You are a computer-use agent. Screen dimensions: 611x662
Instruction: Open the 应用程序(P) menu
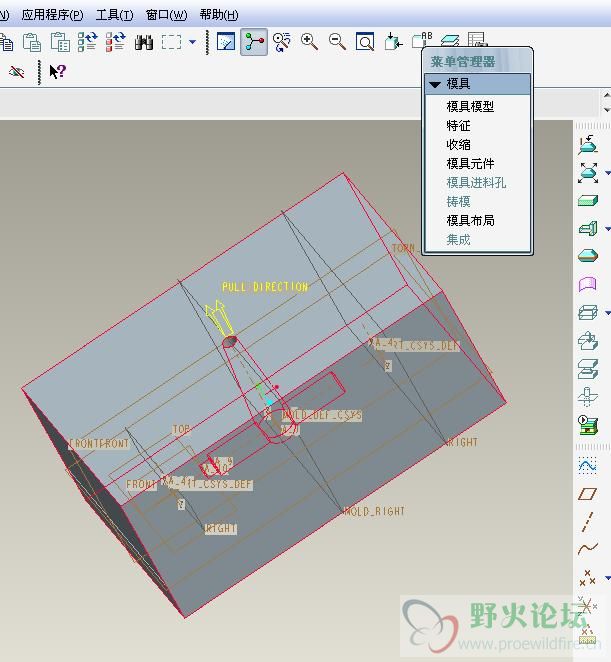(52, 15)
